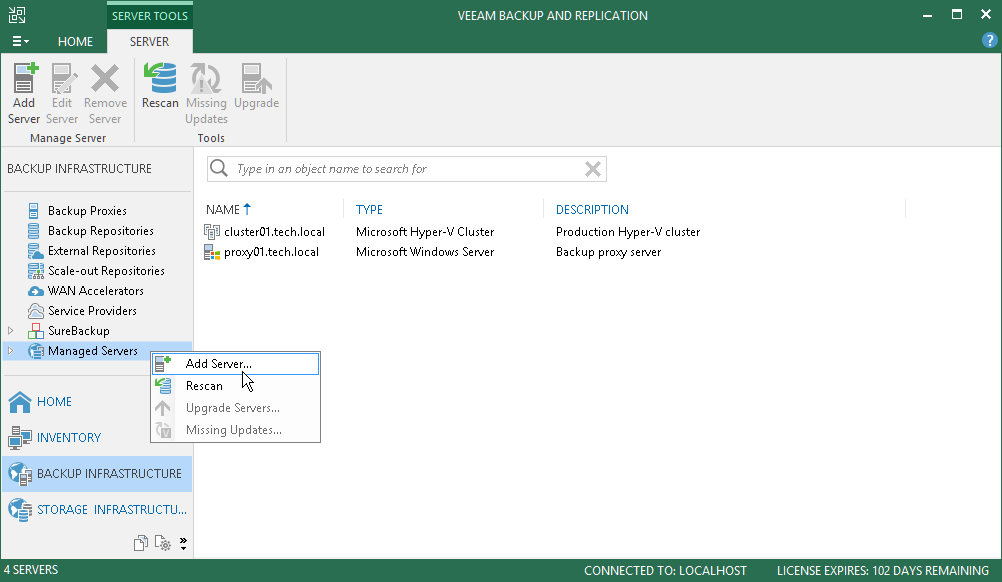Click the Production Hyper-V cluster description

pyautogui.click(x=628, y=232)
